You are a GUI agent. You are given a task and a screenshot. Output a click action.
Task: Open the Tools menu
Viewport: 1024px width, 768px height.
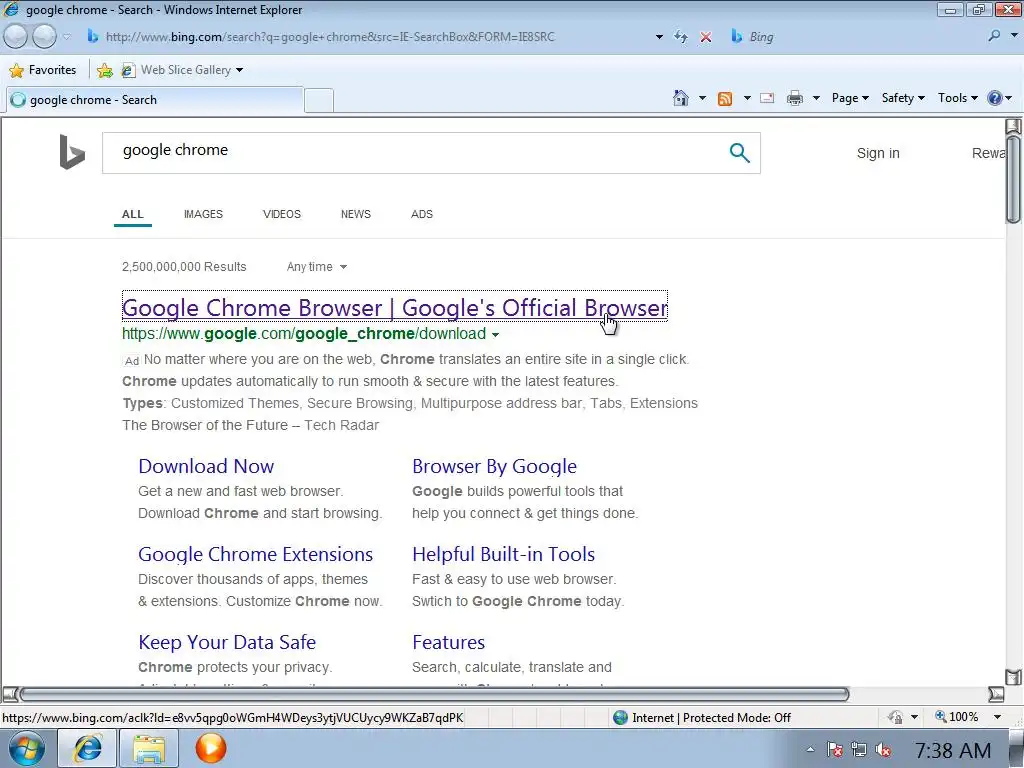pos(957,98)
